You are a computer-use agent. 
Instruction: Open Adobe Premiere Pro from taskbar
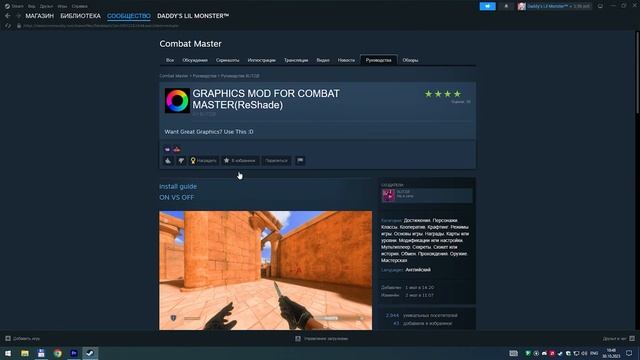click(x=74, y=353)
